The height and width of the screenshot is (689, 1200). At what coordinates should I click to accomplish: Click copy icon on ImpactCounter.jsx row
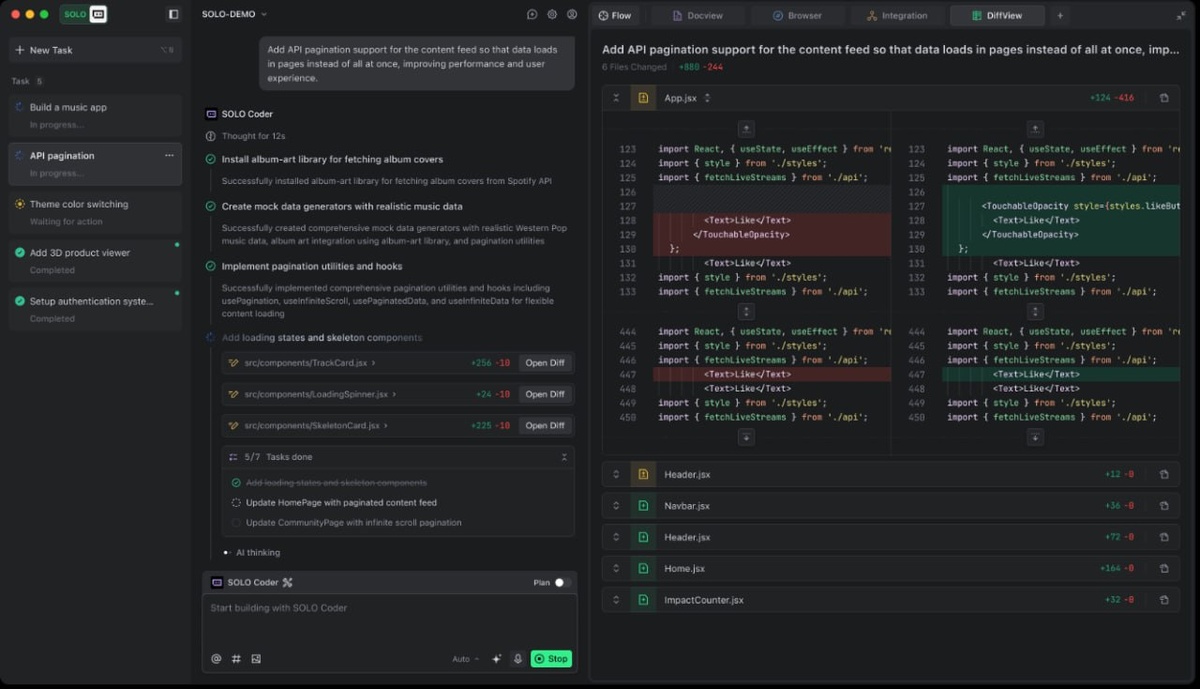click(1163, 600)
